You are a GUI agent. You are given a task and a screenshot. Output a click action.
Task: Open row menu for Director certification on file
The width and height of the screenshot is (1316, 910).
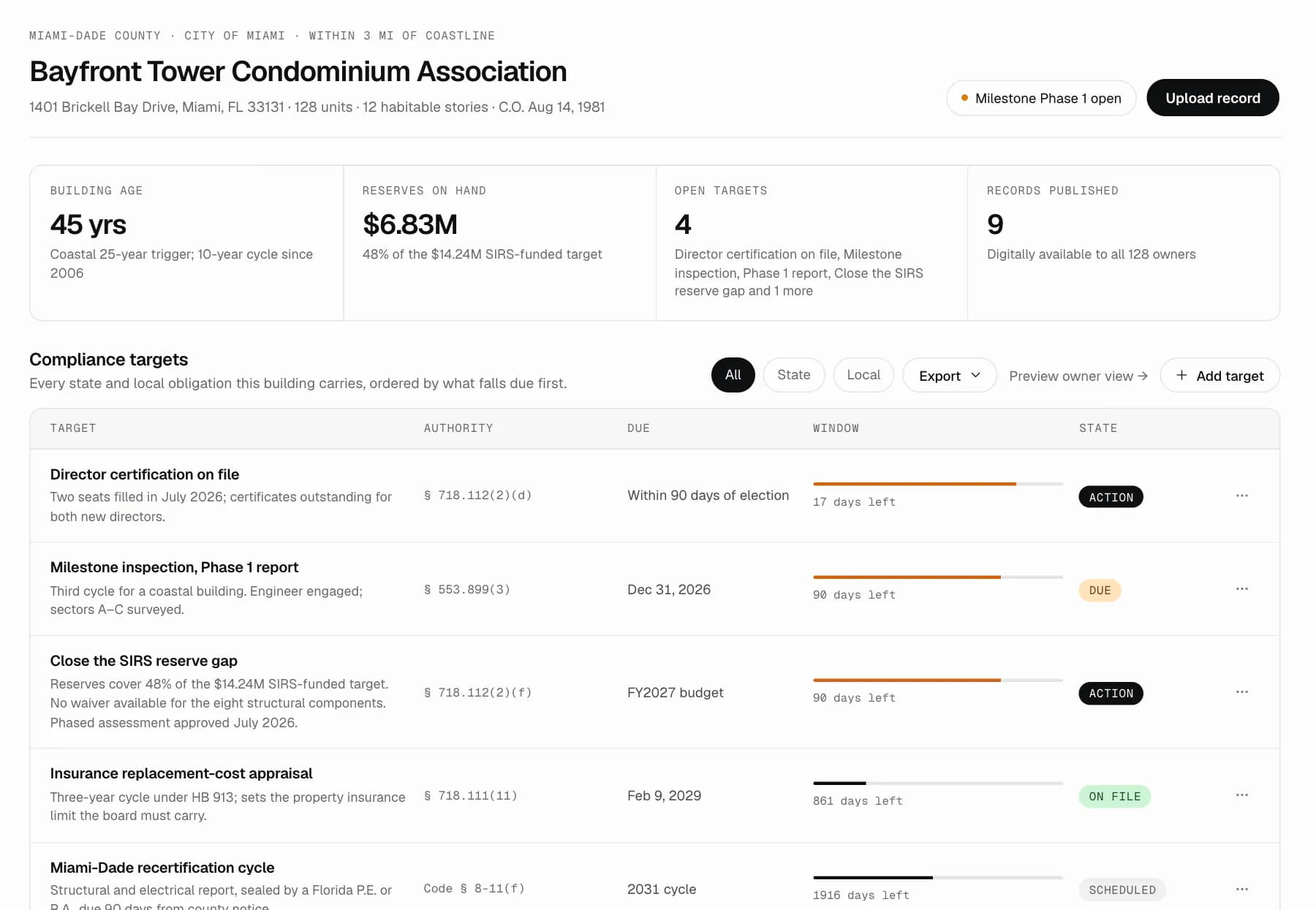(x=1241, y=496)
